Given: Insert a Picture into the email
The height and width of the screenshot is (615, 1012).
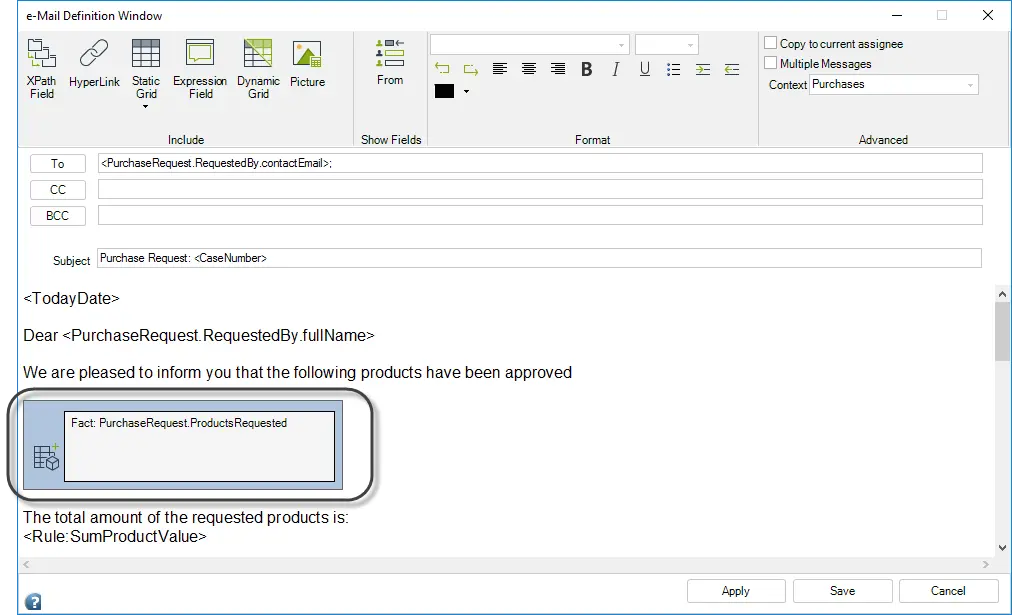Looking at the screenshot, I should (x=307, y=63).
